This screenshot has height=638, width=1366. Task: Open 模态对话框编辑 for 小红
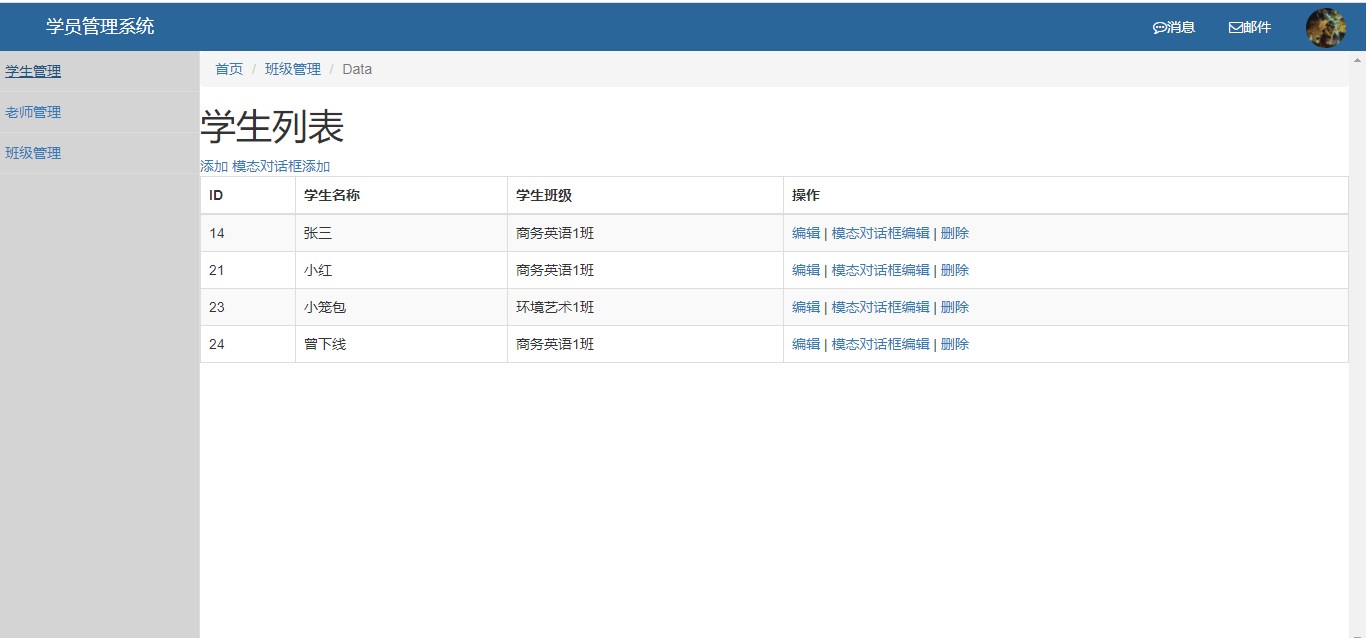point(881,270)
